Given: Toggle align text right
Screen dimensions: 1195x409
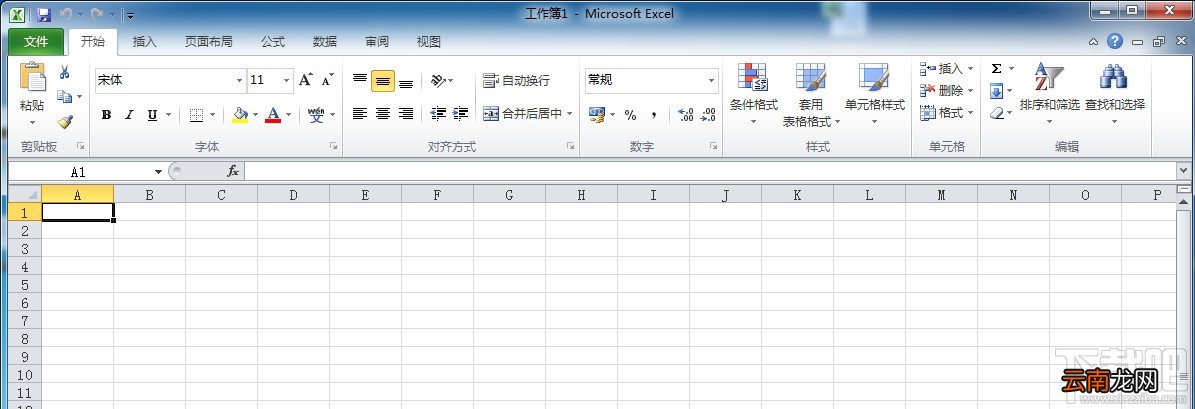Looking at the screenshot, I should (x=406, y=113).
